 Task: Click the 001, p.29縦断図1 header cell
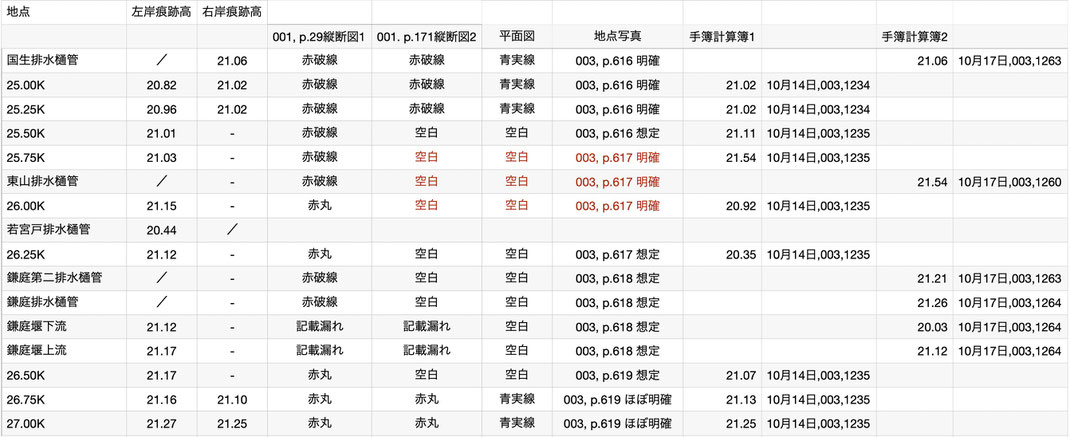tap(319, 36)
